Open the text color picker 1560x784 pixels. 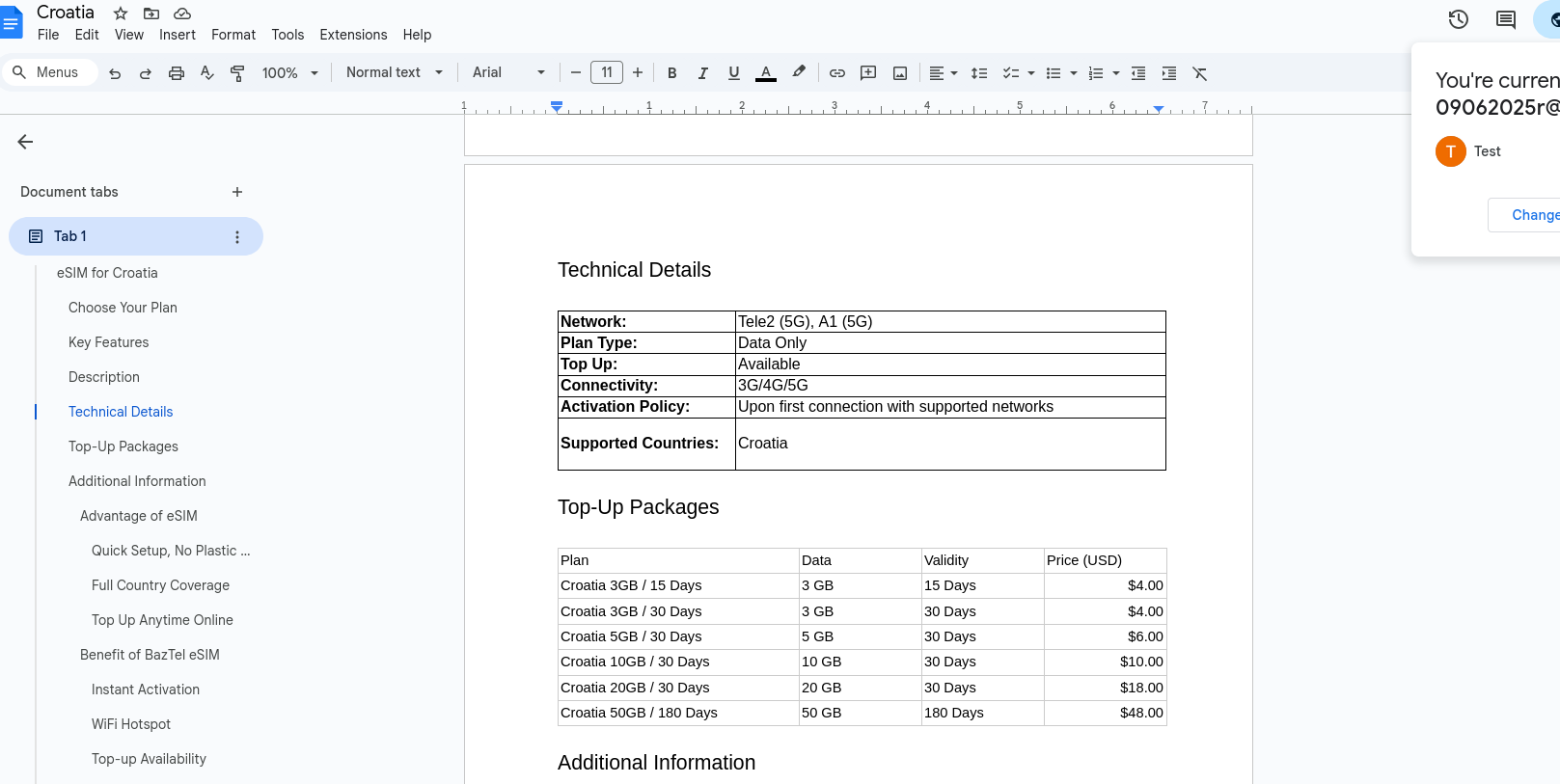click(x=766, y=73)
